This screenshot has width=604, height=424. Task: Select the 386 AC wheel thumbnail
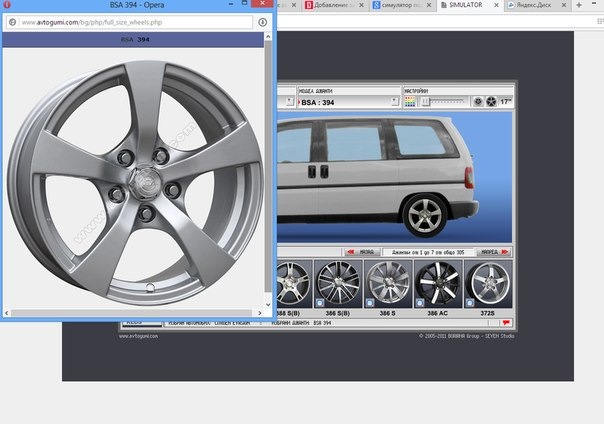point(438,285)
